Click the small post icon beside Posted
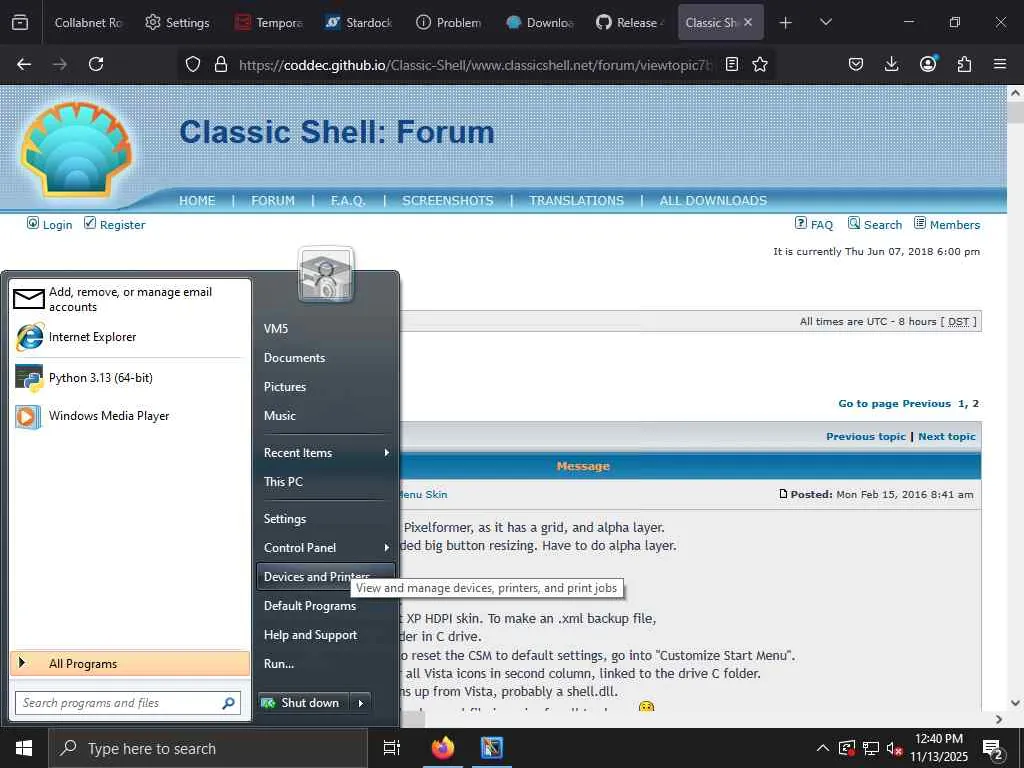This screenshot has height=768, width=1024. (783, 494)
